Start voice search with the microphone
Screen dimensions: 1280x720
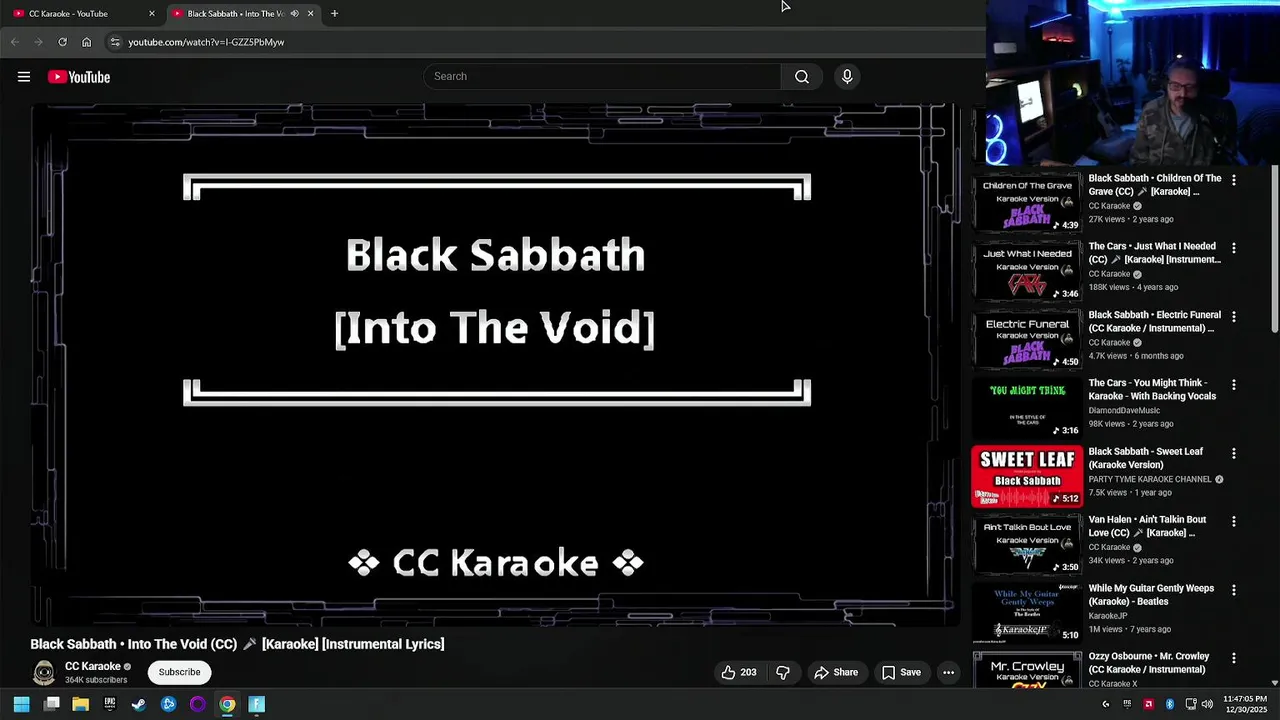pyautogui.click(x=847, y=77)
